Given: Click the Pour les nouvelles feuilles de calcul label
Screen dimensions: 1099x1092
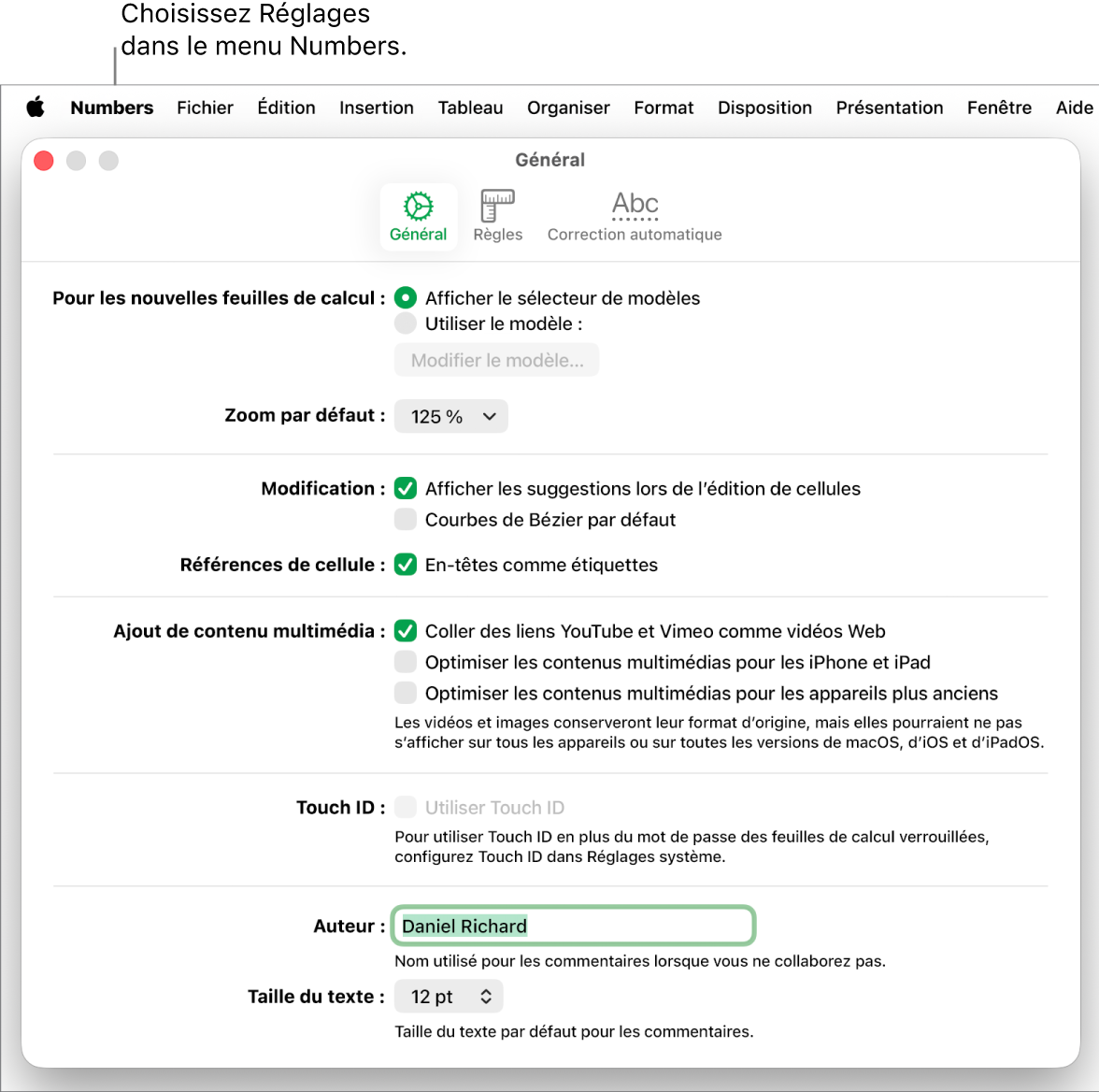Looking at the screenshot, I should coord(219,298).
